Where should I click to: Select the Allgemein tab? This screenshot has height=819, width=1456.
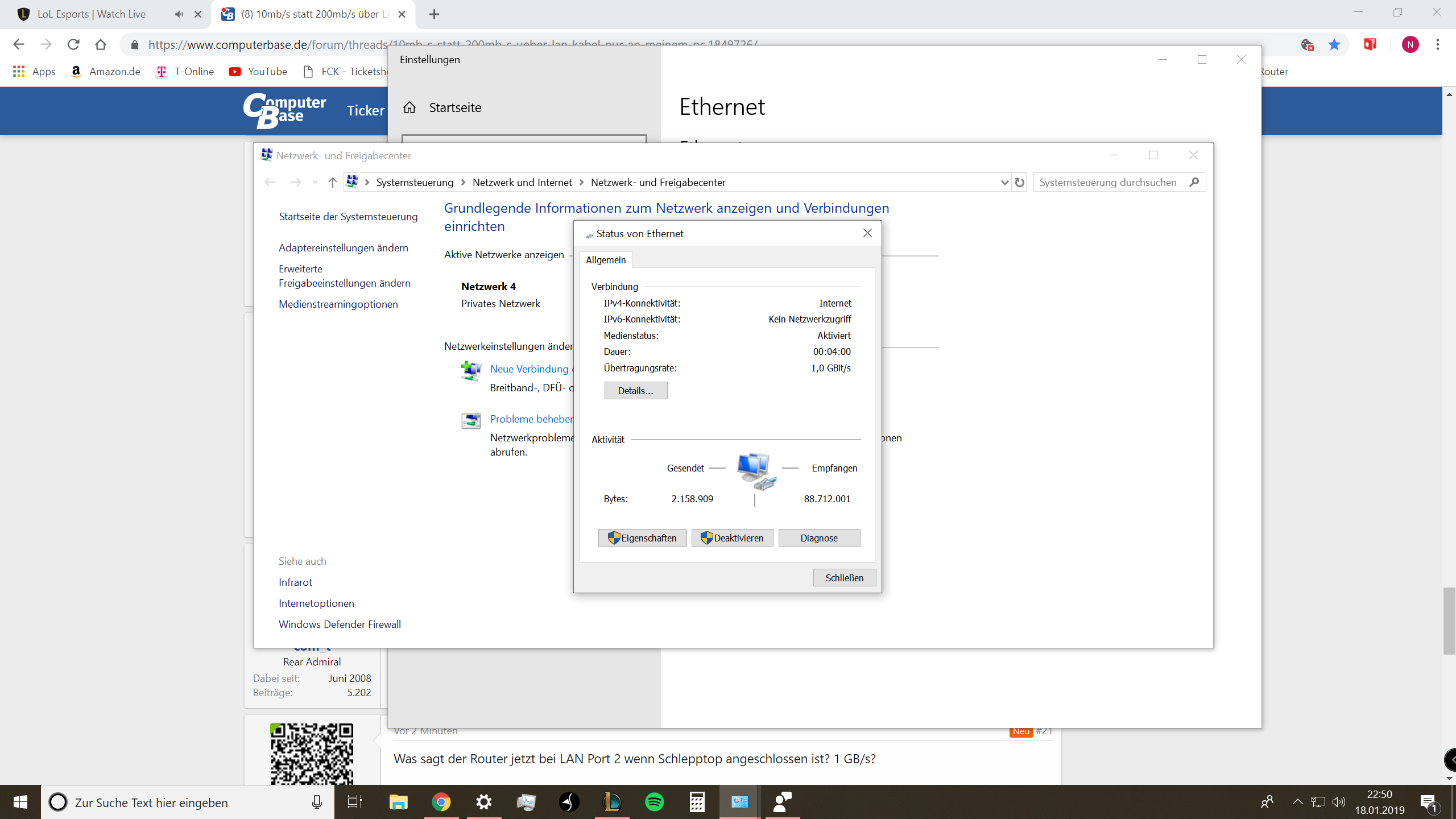coord(606,260)
